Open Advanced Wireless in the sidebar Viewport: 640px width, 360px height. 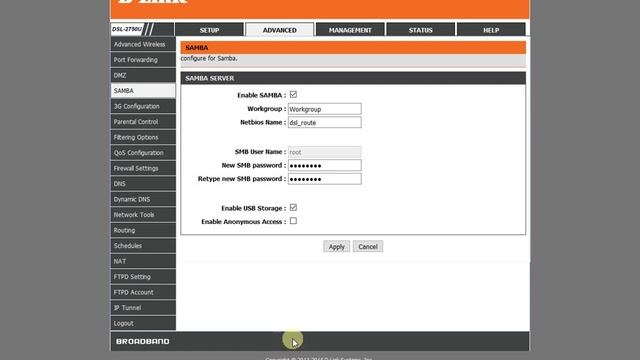[143, 44]
